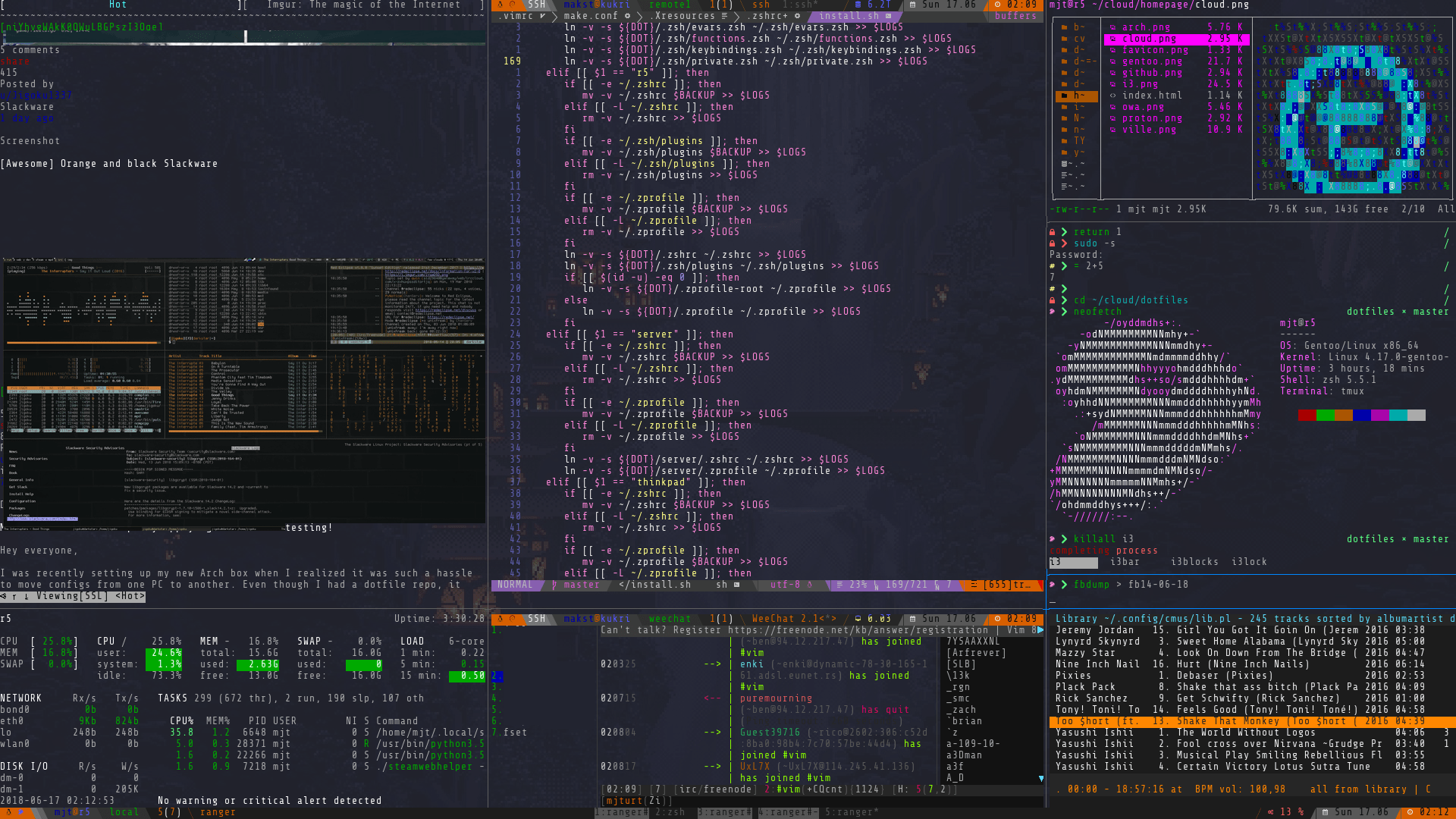Select gentoo.png in ranger file list
1456x819 pixels.
[x=1151, y=61]
